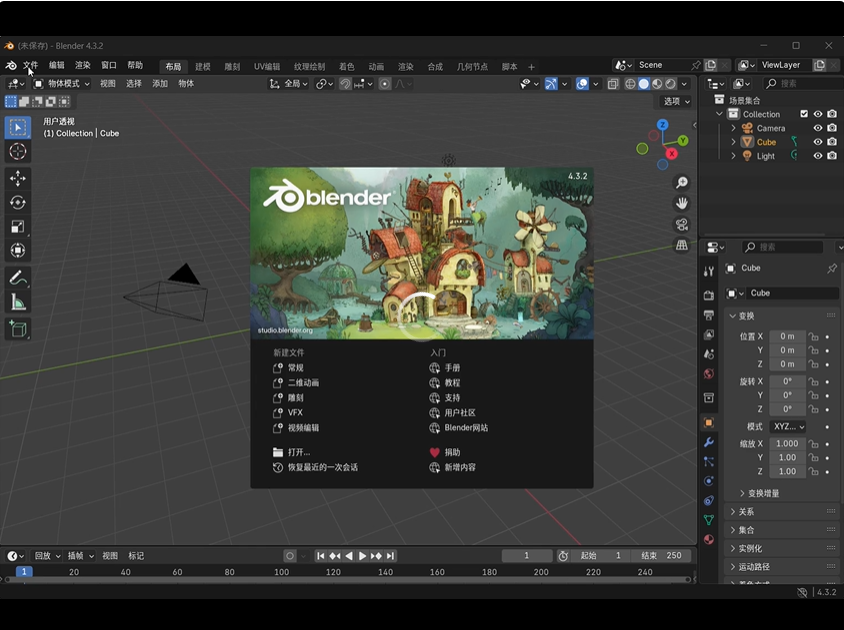This screenshot has width=844, height=630.
Task: Expand the 集合 panel
Action: [x=782, y=530]
